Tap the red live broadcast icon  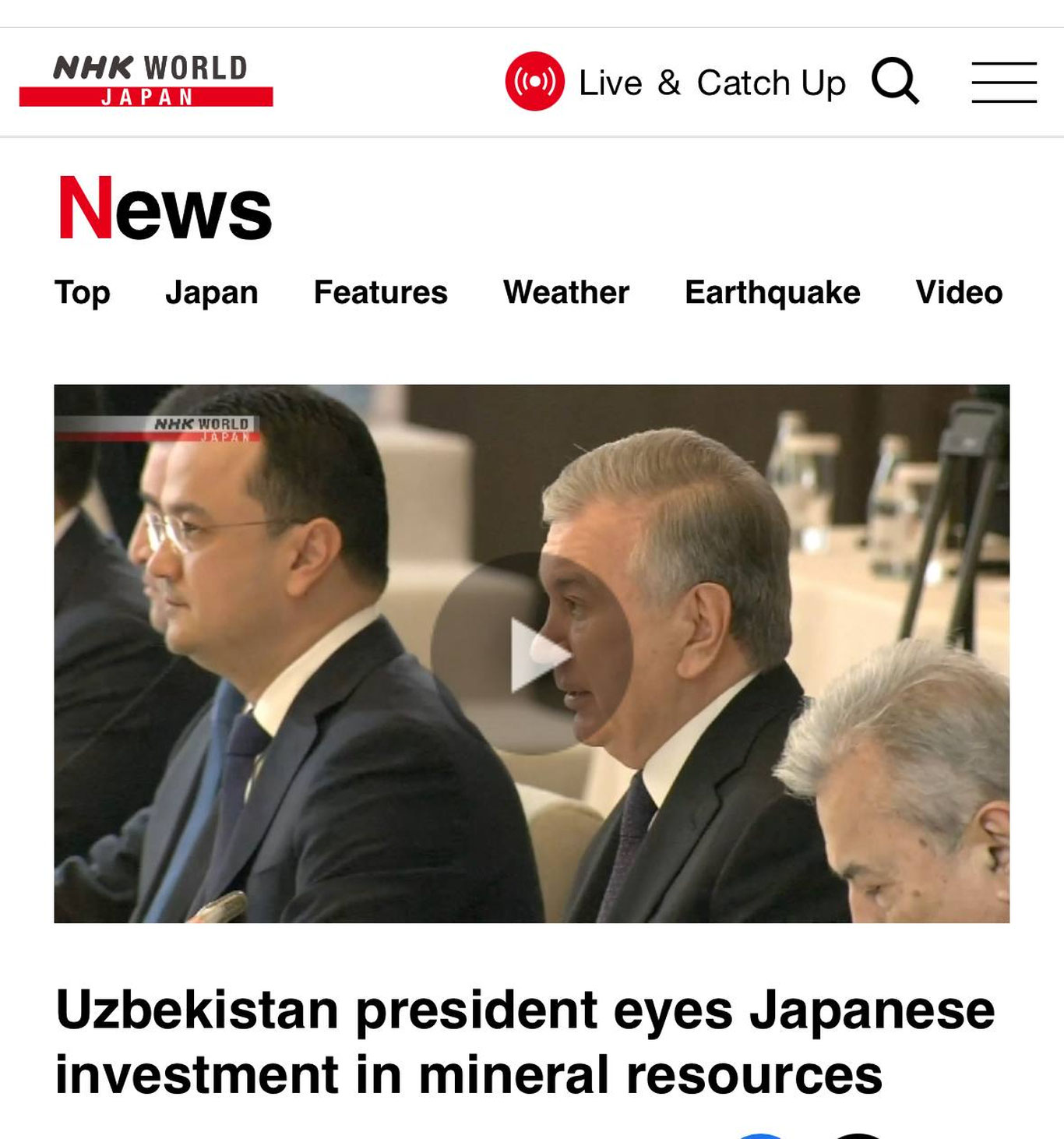pos(534,81)
